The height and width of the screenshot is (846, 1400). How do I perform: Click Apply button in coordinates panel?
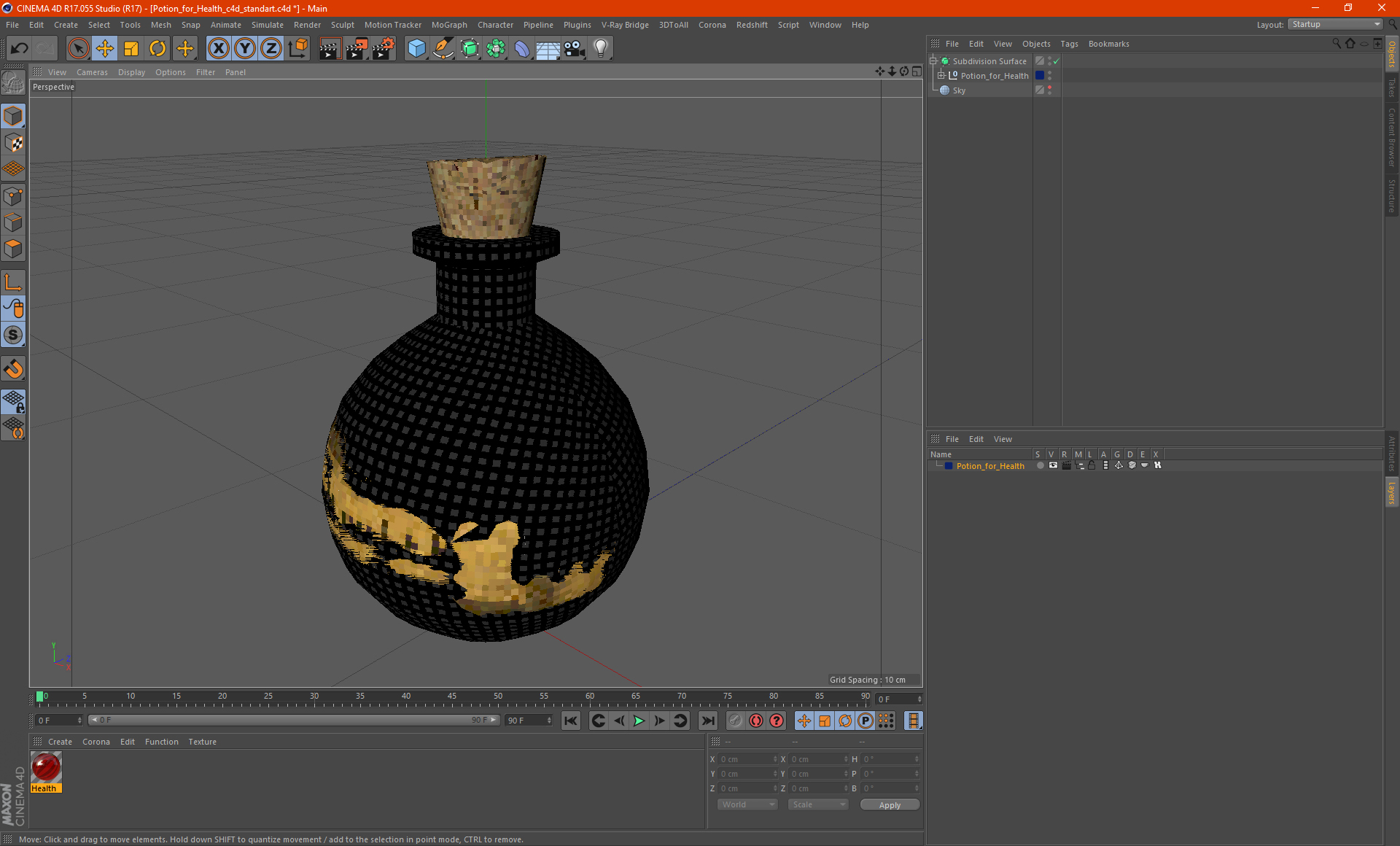coord(885,805)
